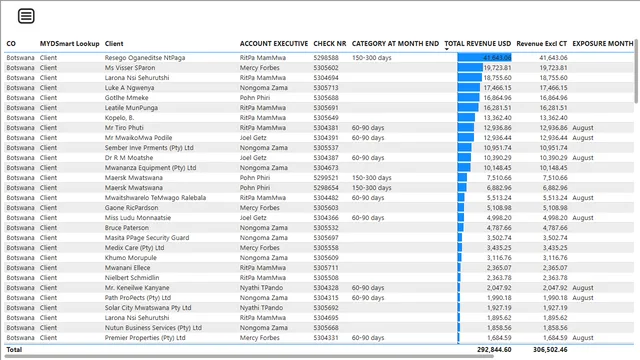
Task: Select client Kopelo, B.
Action: click(x=119, y=118)
